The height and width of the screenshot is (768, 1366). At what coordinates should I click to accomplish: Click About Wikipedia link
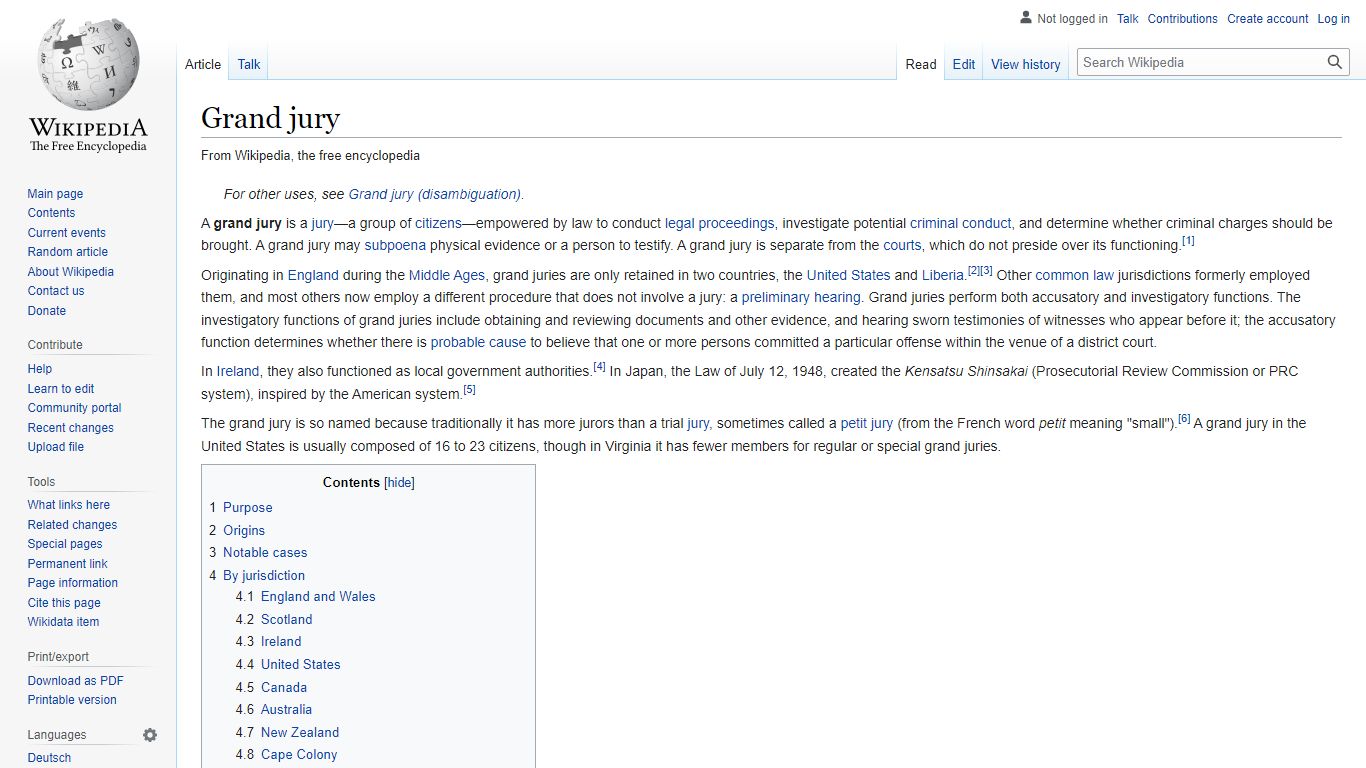[70, 272]
